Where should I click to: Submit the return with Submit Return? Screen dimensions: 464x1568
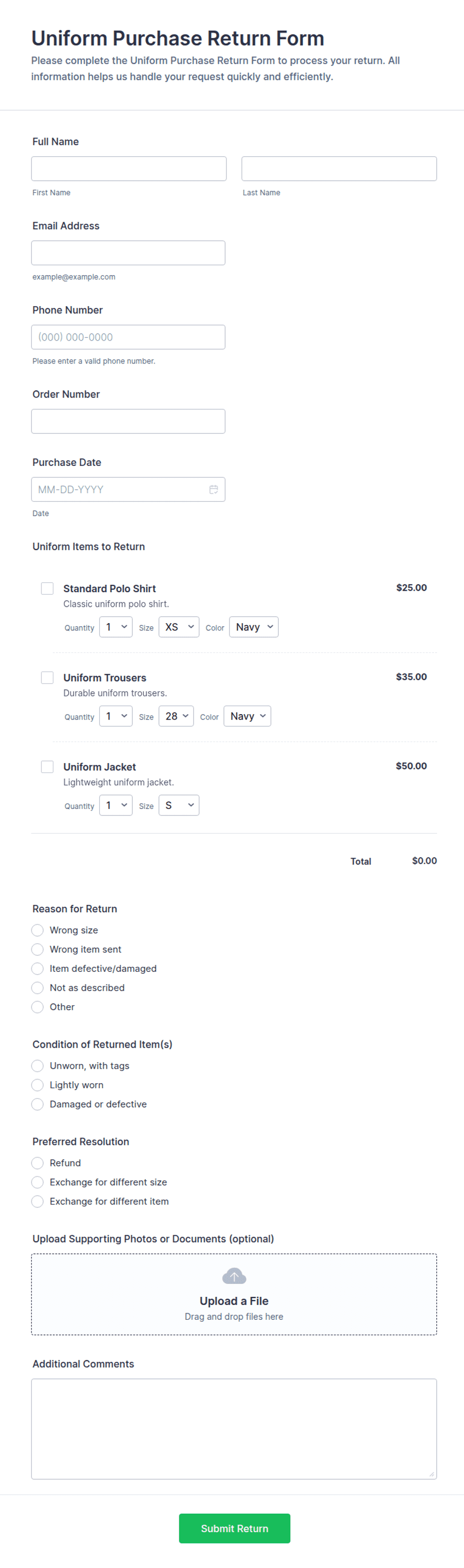pos(234,1528)
